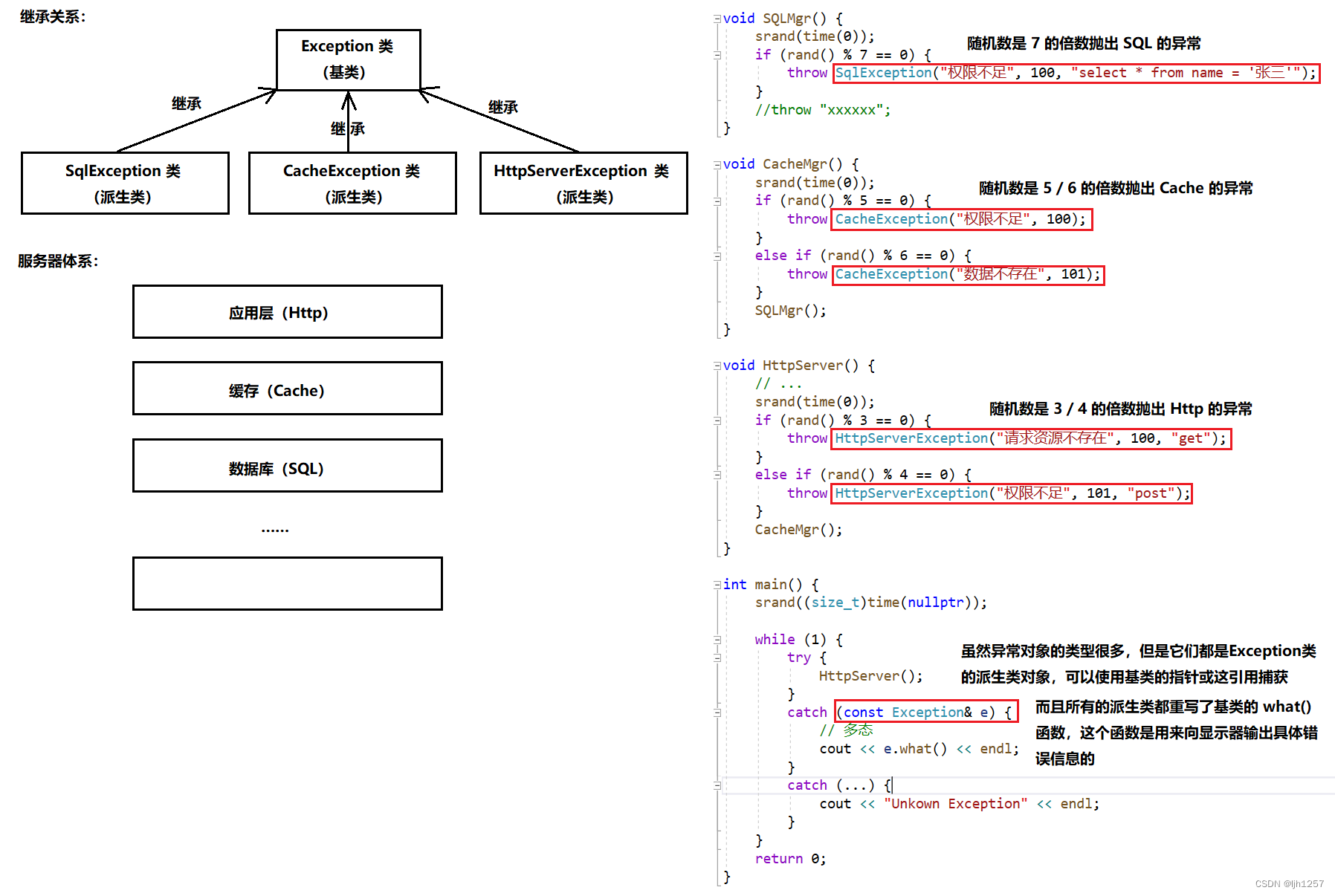1335x896 pixels.
Task: Click HttpServerException "请求资源不存在" throw expression
Action: pyautogui.click(x=1031, y=439)
